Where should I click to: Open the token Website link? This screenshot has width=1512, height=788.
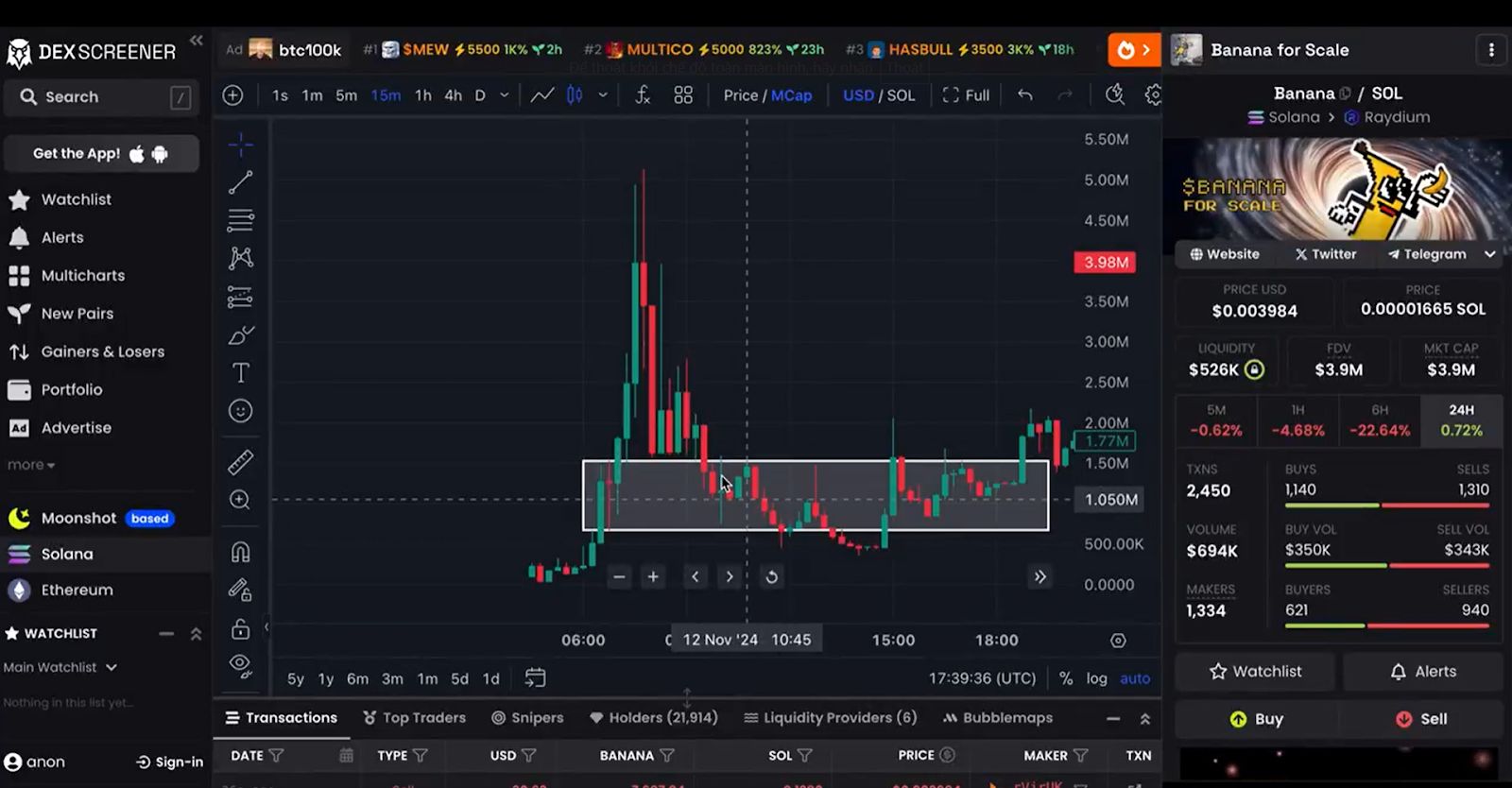coord(1225,254)
